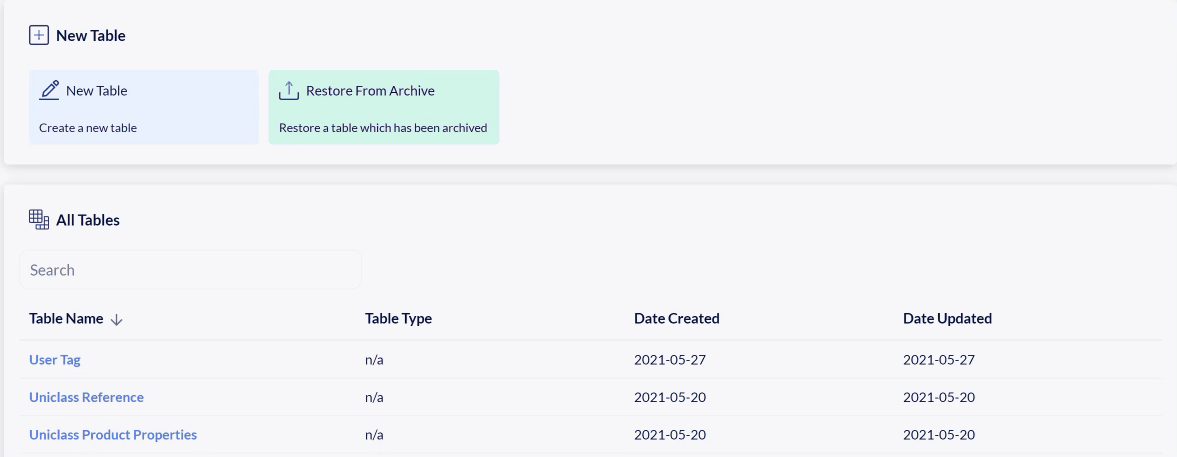Click the grid icon beside All Tables

[x=39, y=219]
